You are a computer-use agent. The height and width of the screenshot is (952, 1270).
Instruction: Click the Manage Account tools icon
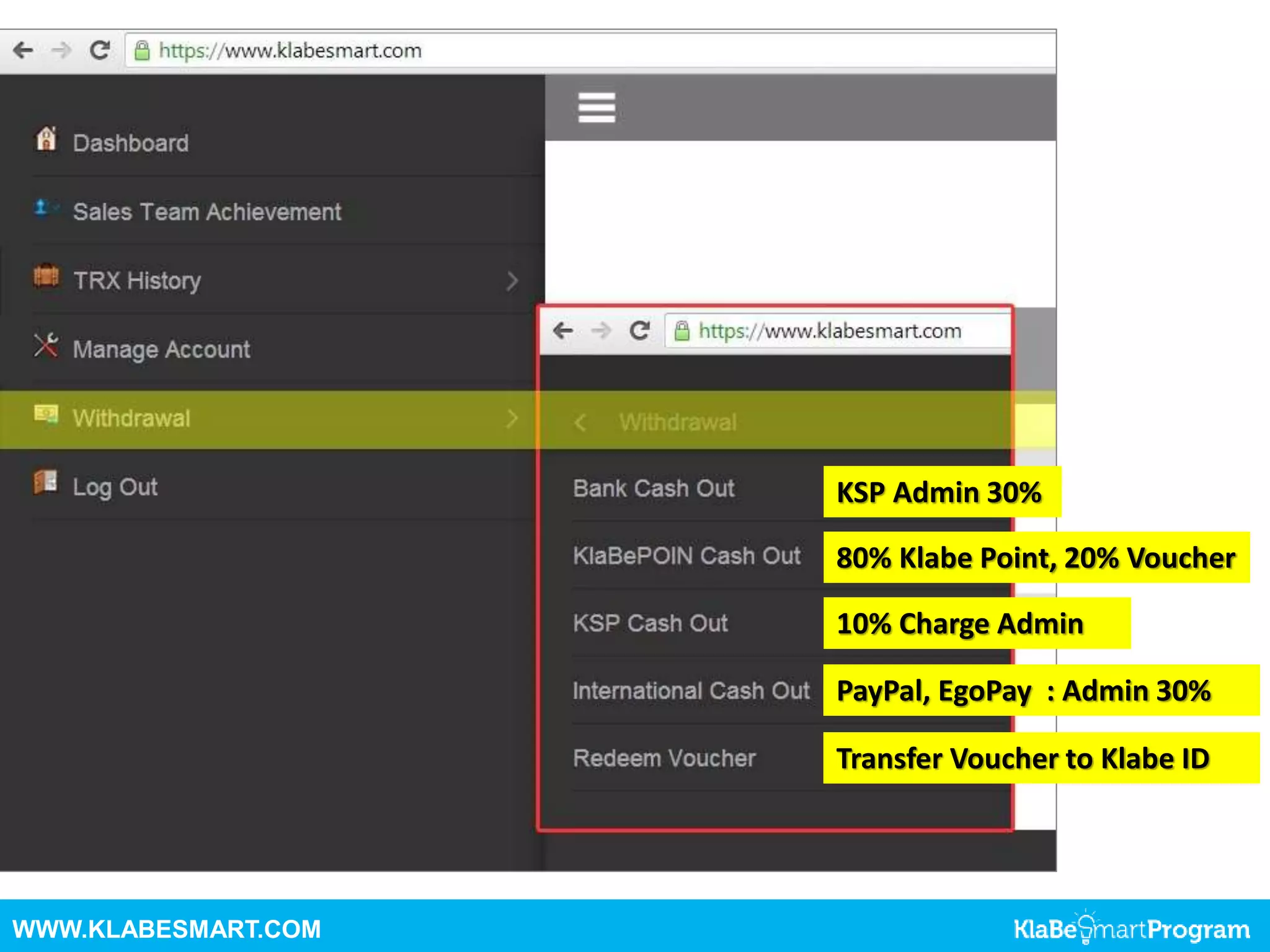click(x=46, y=345)
